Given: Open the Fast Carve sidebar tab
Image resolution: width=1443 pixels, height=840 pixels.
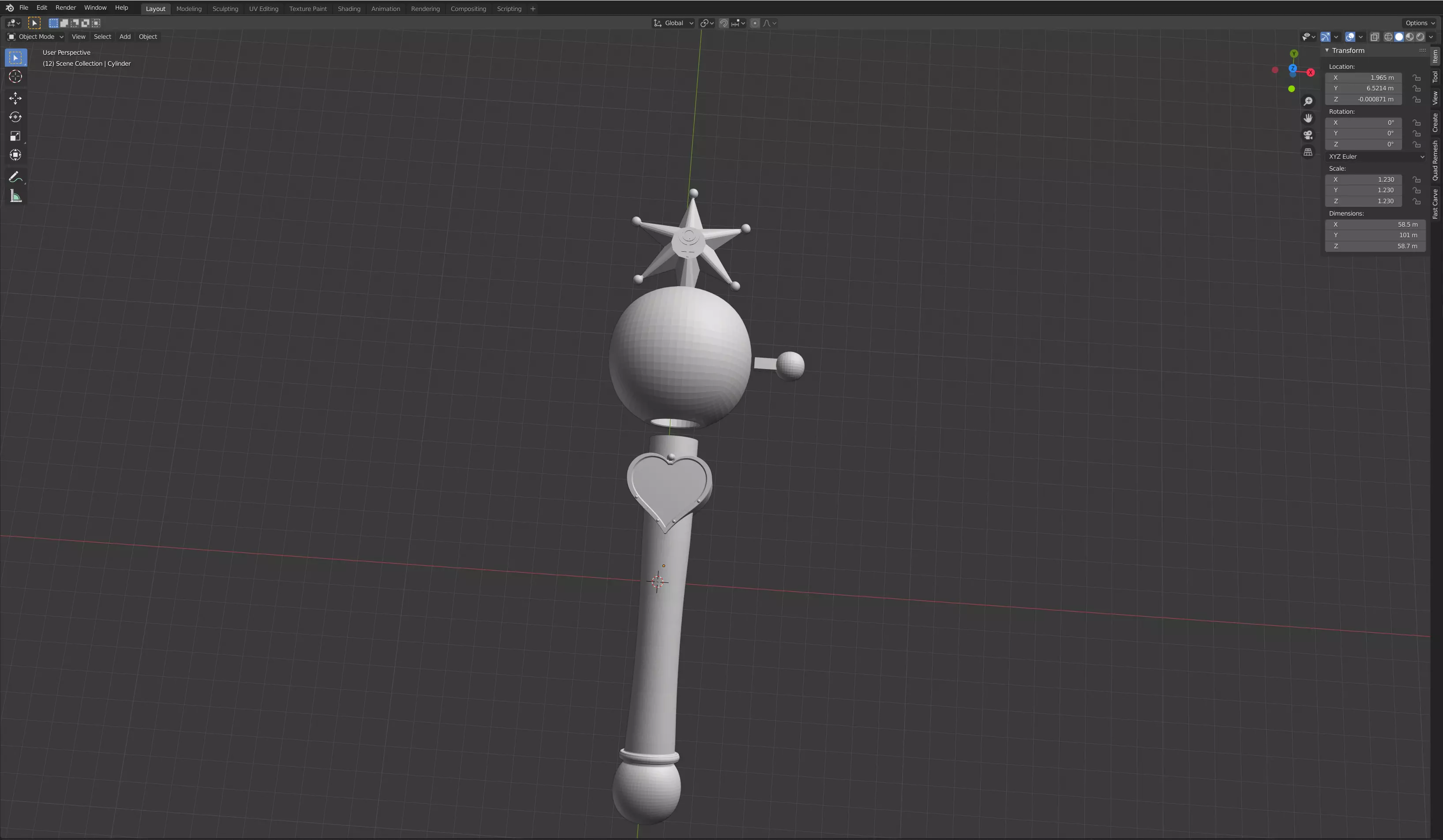Looking at the screenshot, I should (x=1435, y=204).
